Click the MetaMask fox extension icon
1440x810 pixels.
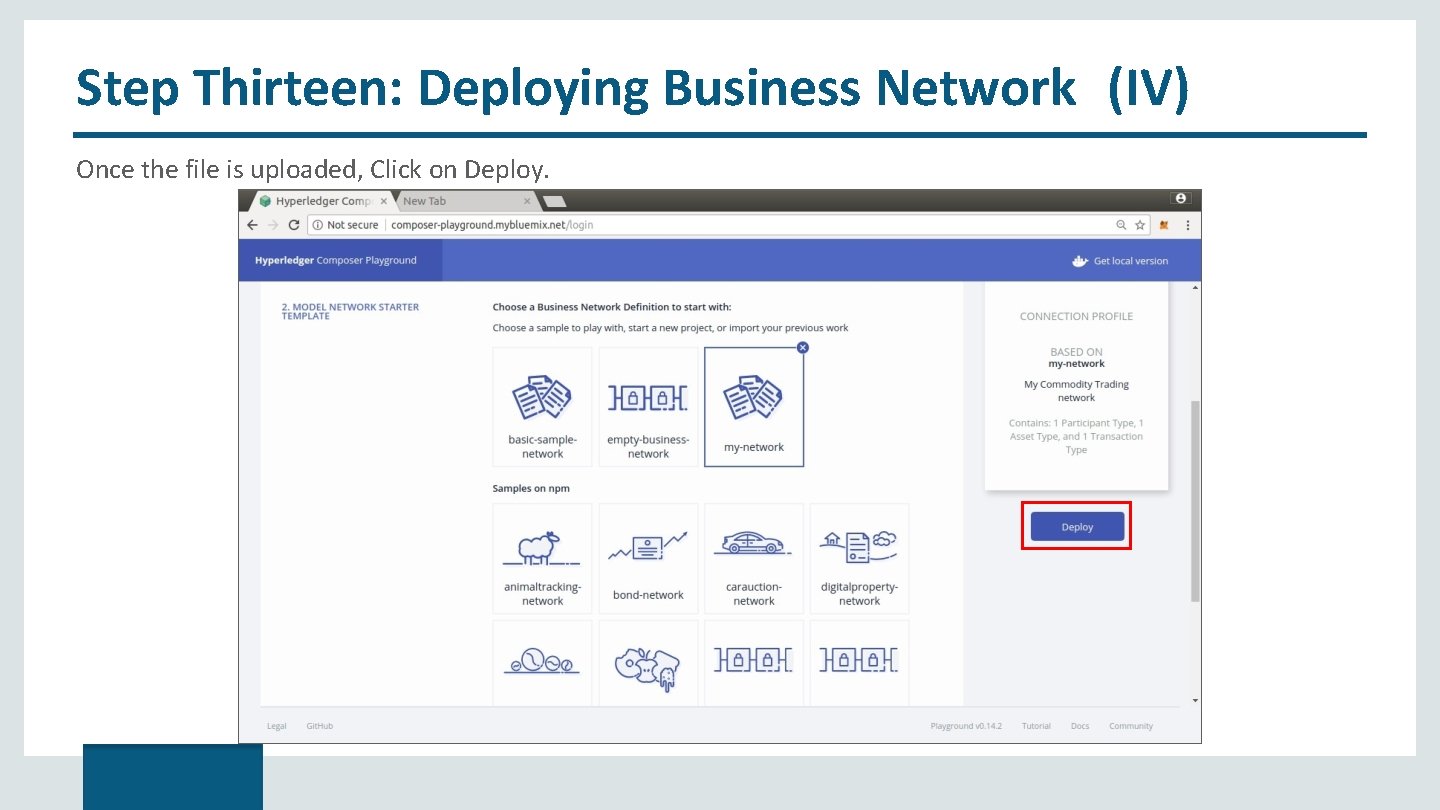coord(1164,225)
